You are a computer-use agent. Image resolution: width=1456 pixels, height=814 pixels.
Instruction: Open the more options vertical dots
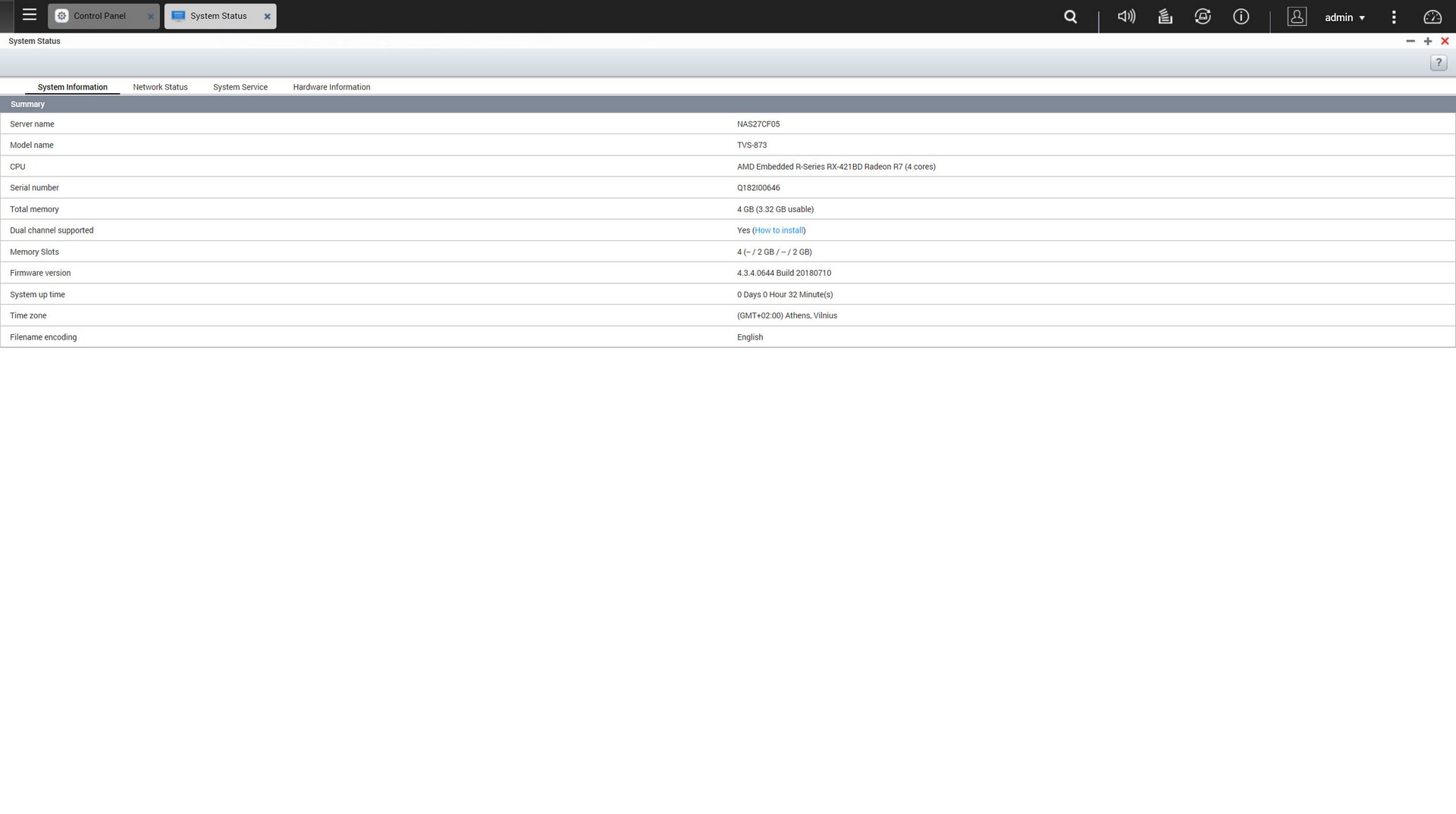(1394, 17)
